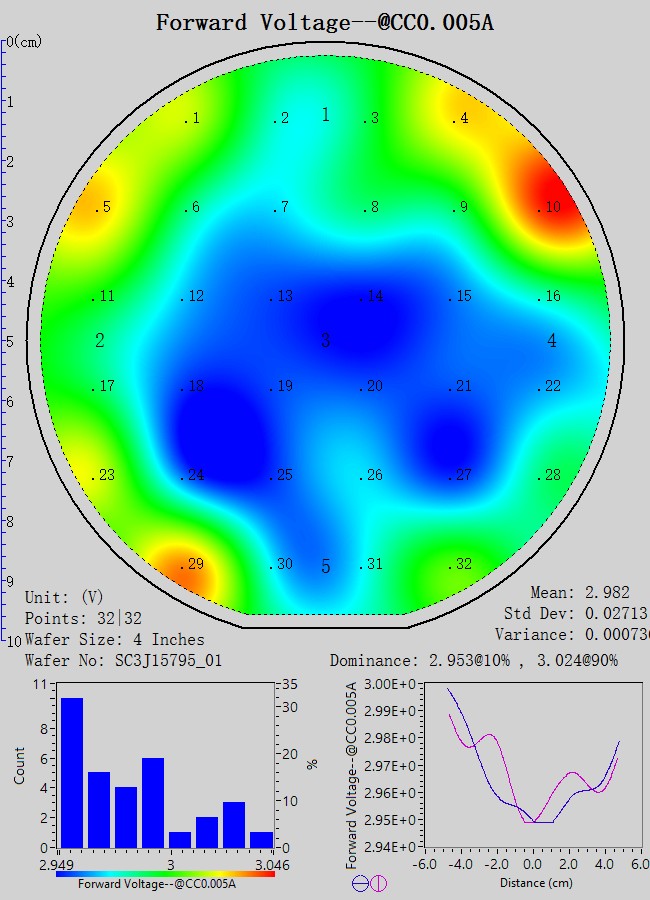The width and height of the screenshot is (650, 900).
Task: Click the vertical cm ruler on left
Action: click(x=4, y=340)
